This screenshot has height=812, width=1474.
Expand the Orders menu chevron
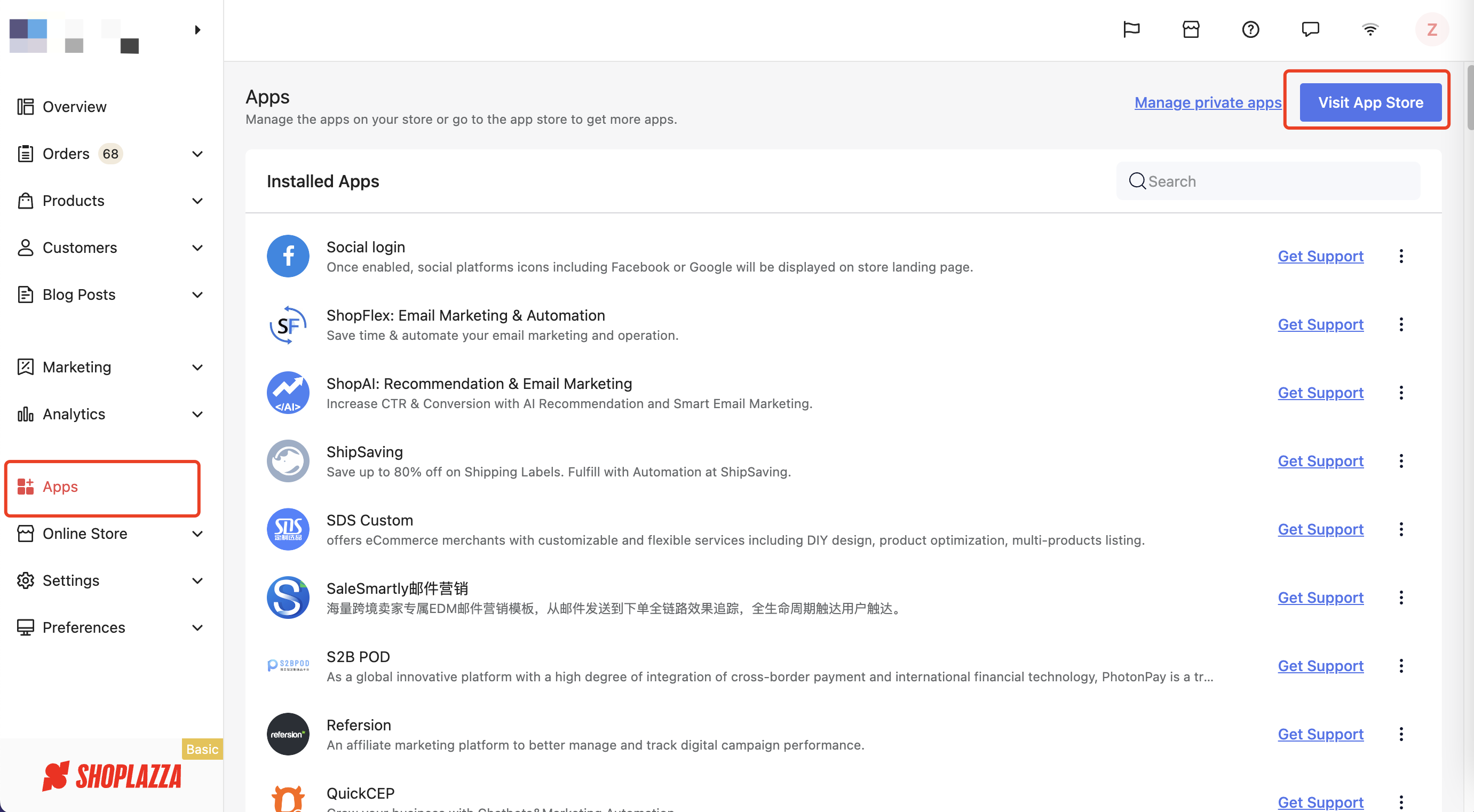197,154
